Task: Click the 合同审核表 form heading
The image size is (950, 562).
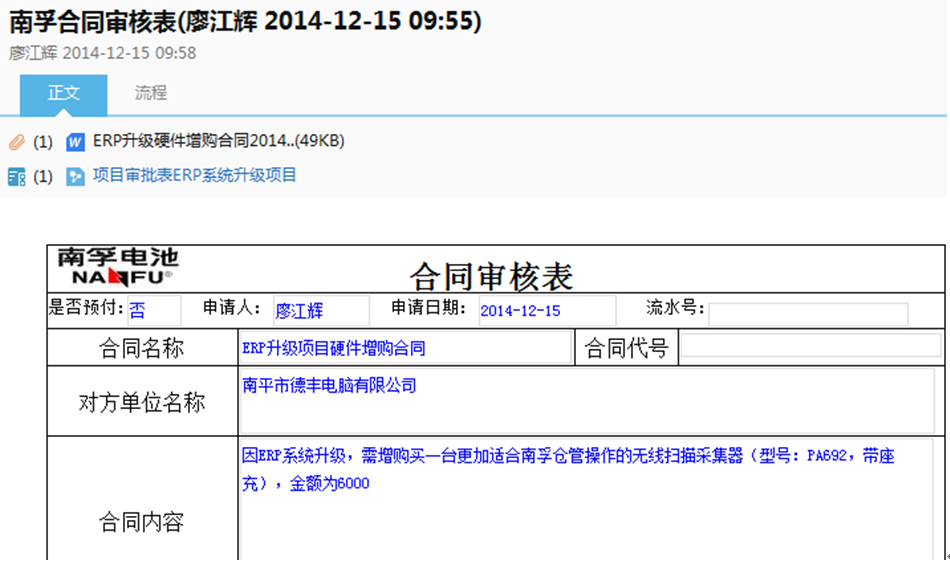Action: point(492,274)
